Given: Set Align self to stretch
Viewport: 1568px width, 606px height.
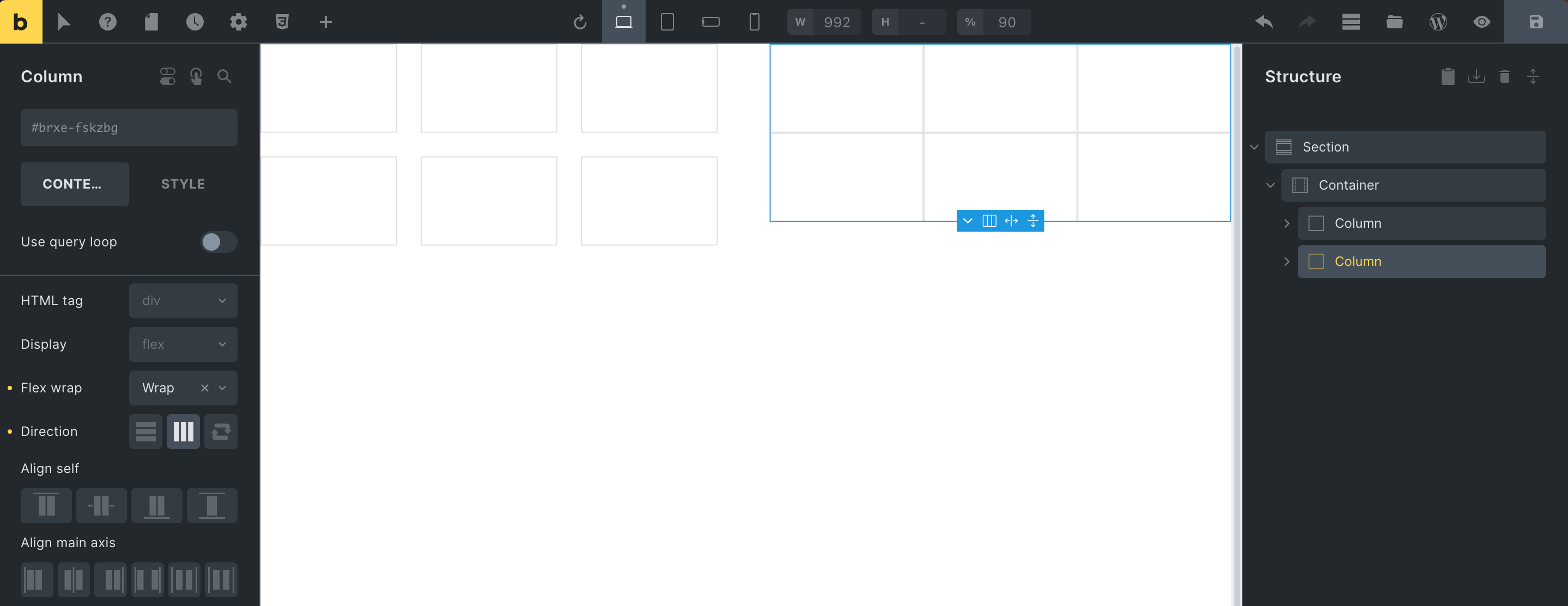Looking at the screenshot, I should tap(212, 506).
